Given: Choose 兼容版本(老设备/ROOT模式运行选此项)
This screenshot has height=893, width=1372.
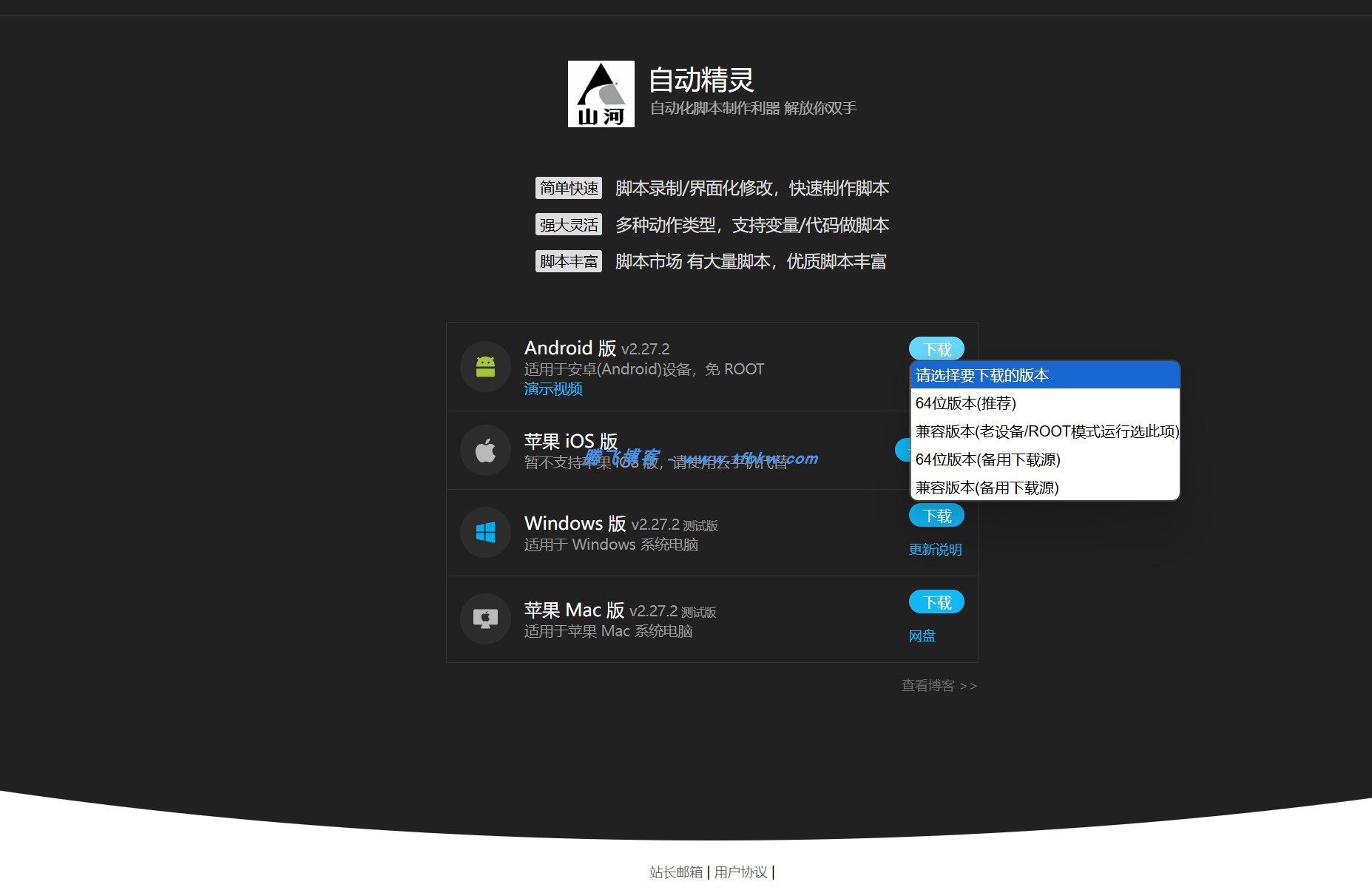Looking at the screenshot, I should [1045, 431].
